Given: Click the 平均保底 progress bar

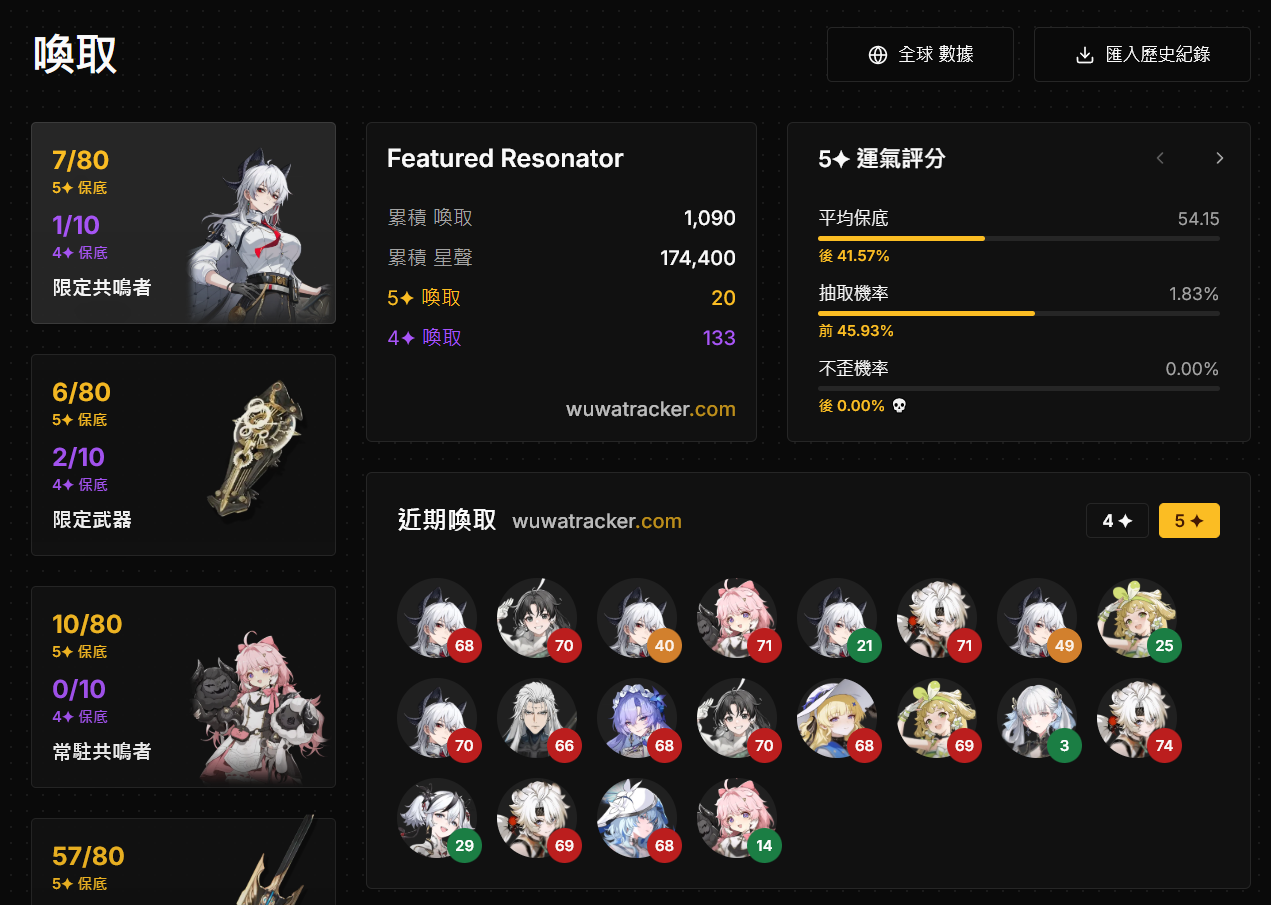Looking at the screenshot, I should point(1018,239).
